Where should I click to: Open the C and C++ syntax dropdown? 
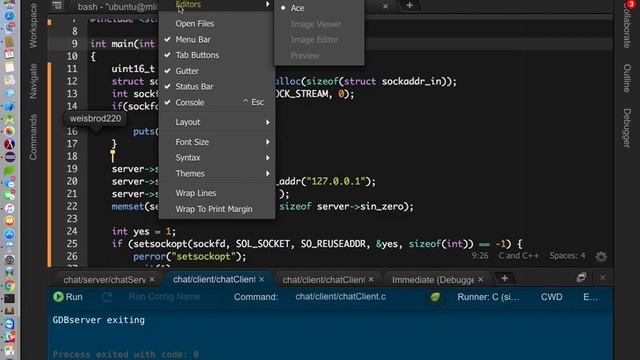(x=518, y=256)
